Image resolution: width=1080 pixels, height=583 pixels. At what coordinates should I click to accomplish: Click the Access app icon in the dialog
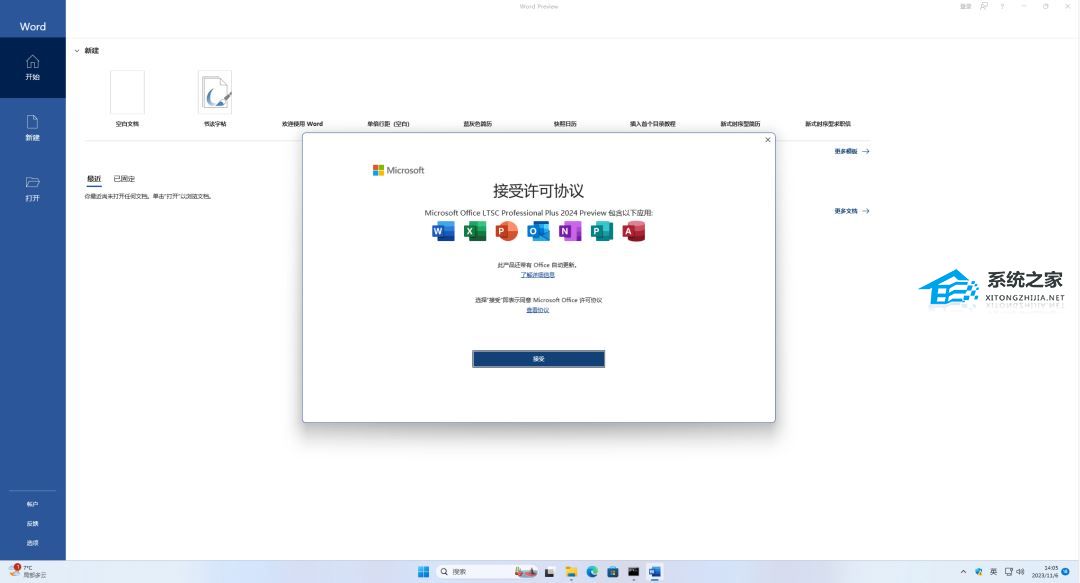633,231
